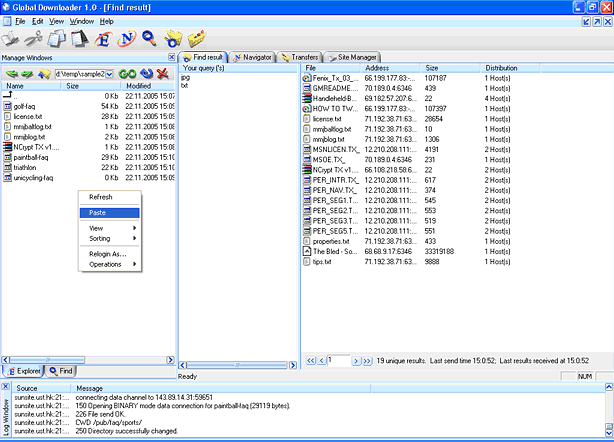The height and width of the screenshot is (442, 614).
Task: Click the 'jpg' query entry
Action: click(x=185, y=78)
